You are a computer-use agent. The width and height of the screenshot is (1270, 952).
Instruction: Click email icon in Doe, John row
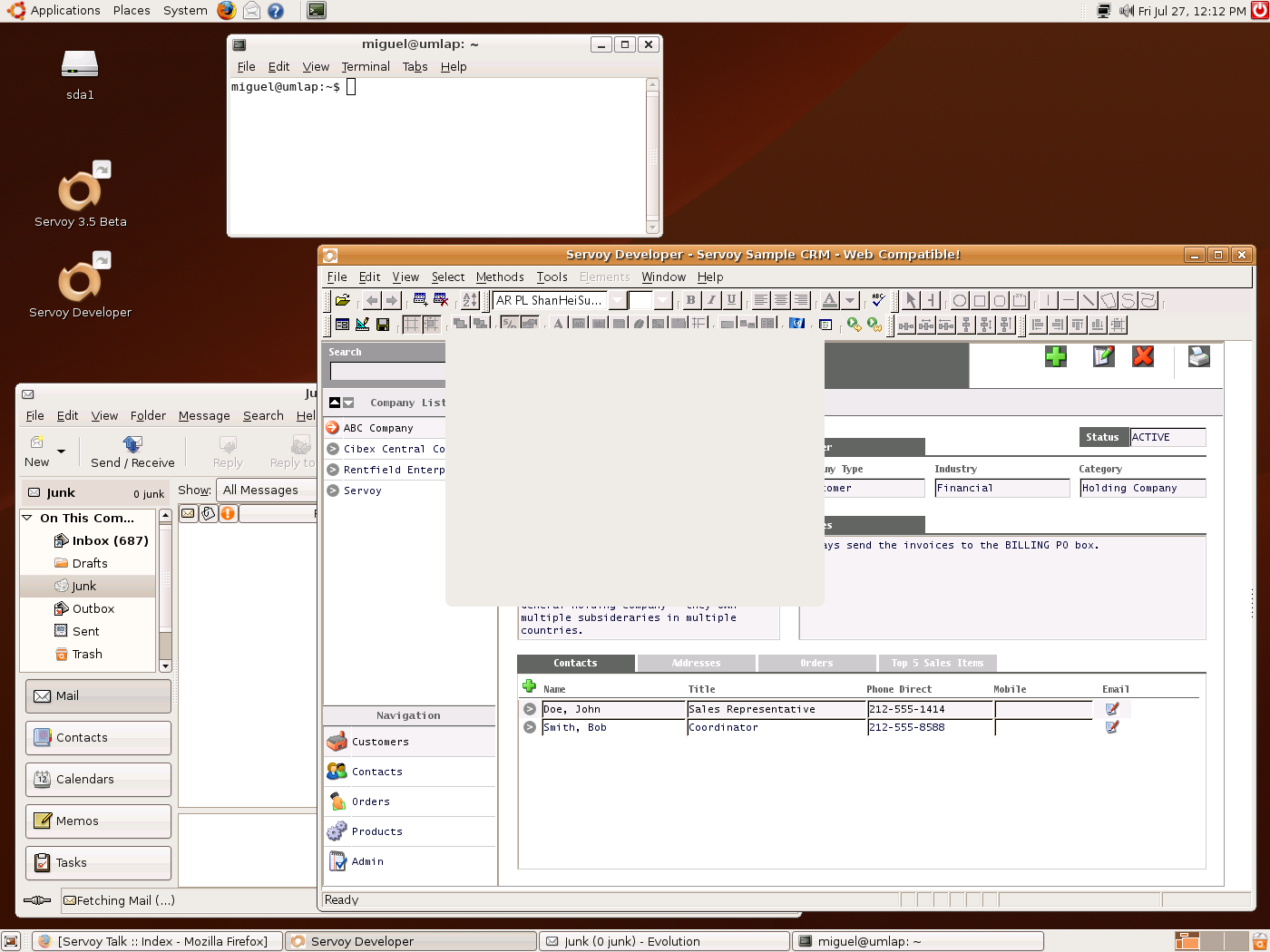(x=1112, y=709)
